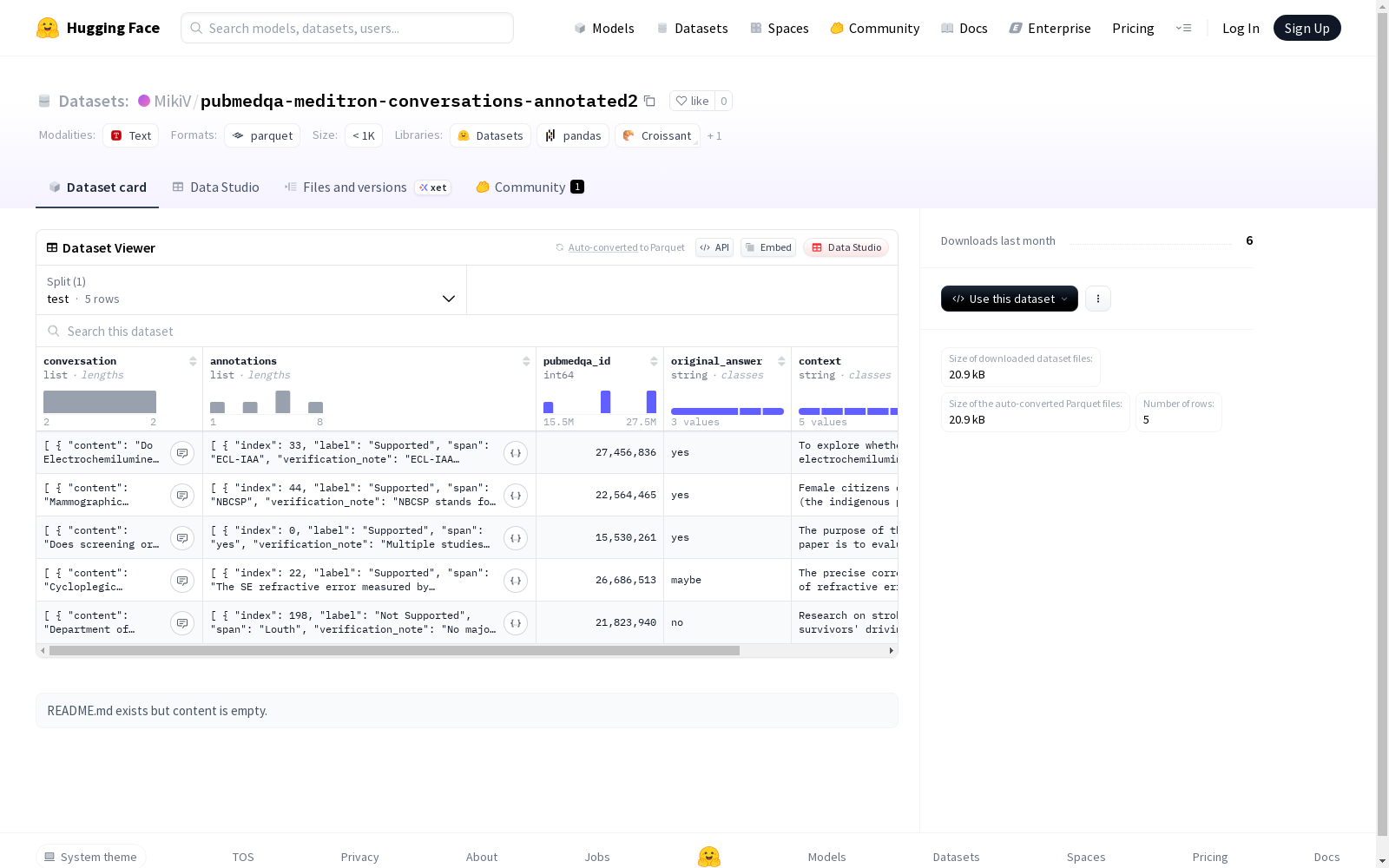The image size is (1389, 868).
Task: Select the pandas library tag
Action: click(x=573, y=135)
